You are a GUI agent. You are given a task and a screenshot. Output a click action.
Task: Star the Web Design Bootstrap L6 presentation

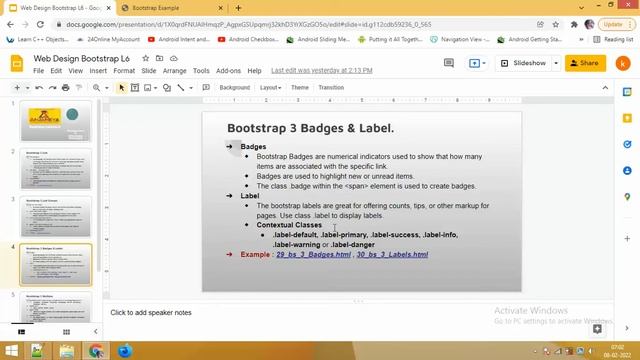pyautogui.click(x=145, y=58)
